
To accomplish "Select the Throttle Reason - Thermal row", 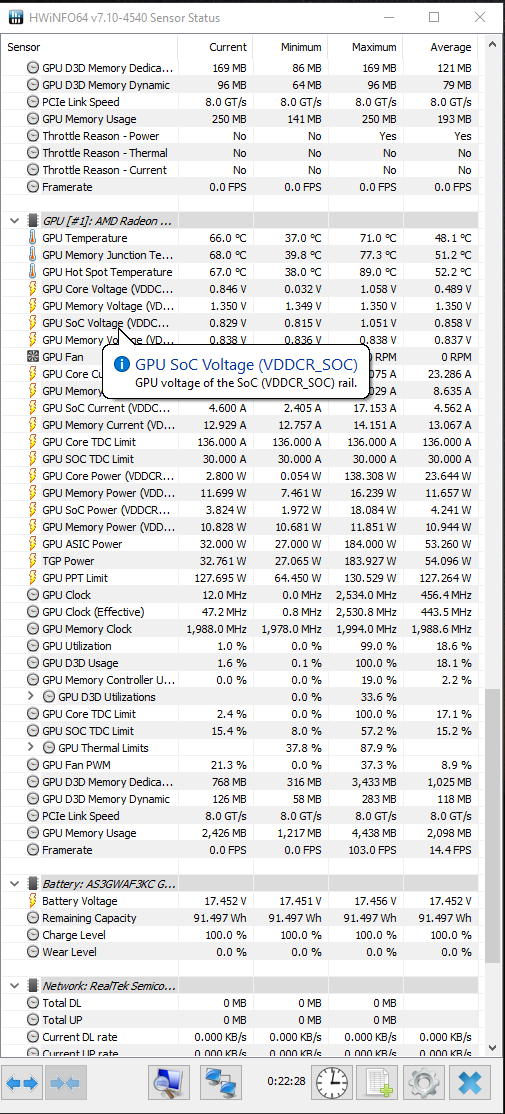I will click(x=239, y=153).
